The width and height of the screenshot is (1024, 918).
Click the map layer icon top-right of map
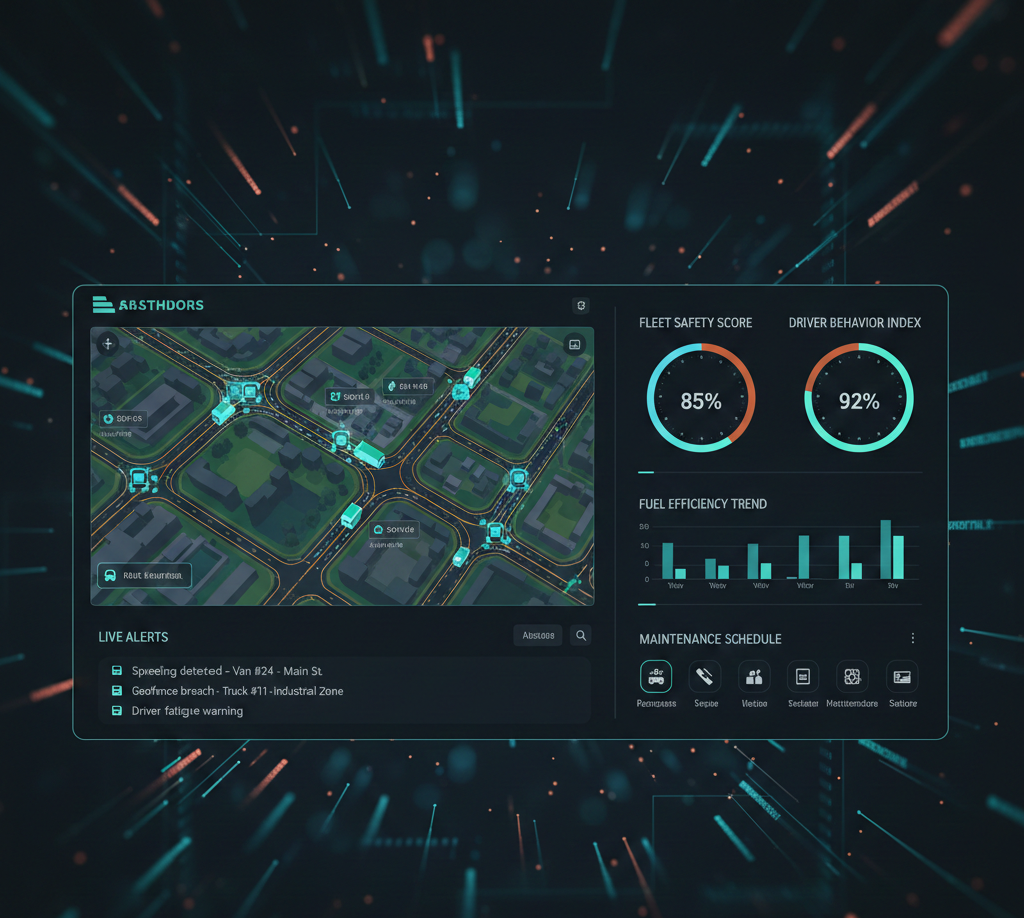click(x=574, y=344)
